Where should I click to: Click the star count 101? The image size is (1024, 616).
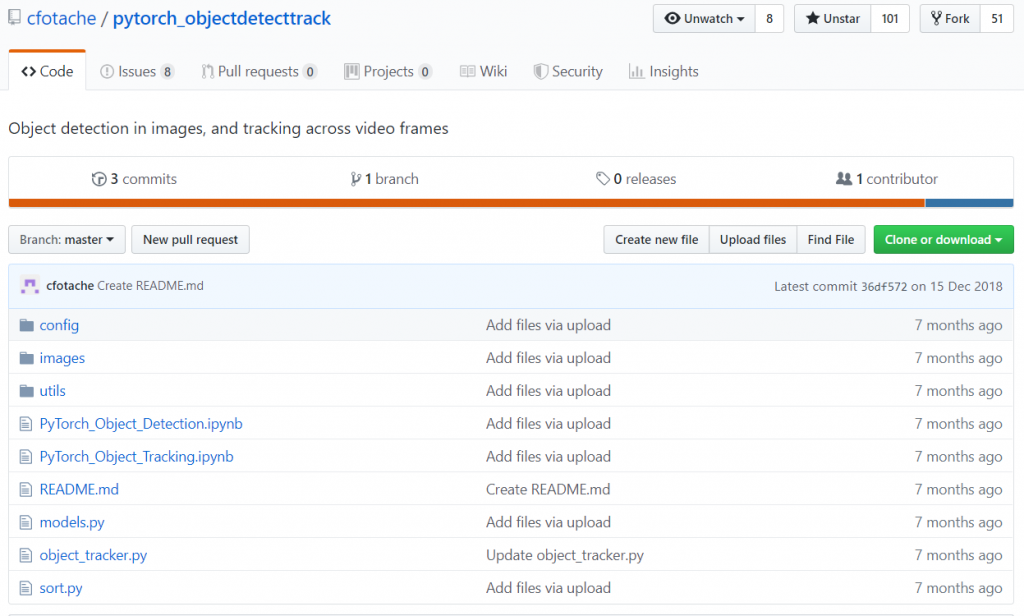click(x=889, y=19)
